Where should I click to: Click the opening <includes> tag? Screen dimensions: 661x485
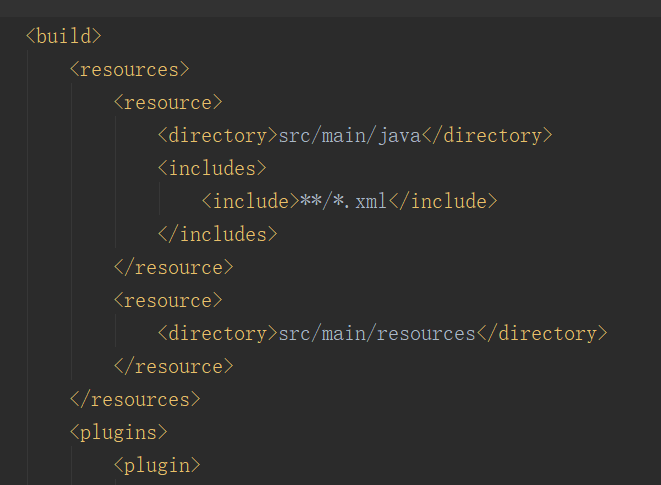tap(212, 169)
